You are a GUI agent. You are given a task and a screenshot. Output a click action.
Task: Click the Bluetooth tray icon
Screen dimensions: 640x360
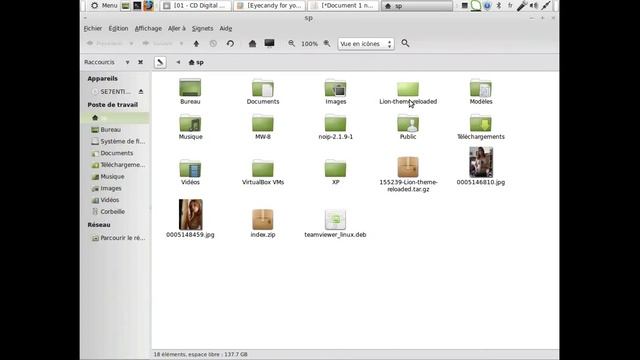pos(498,5)
